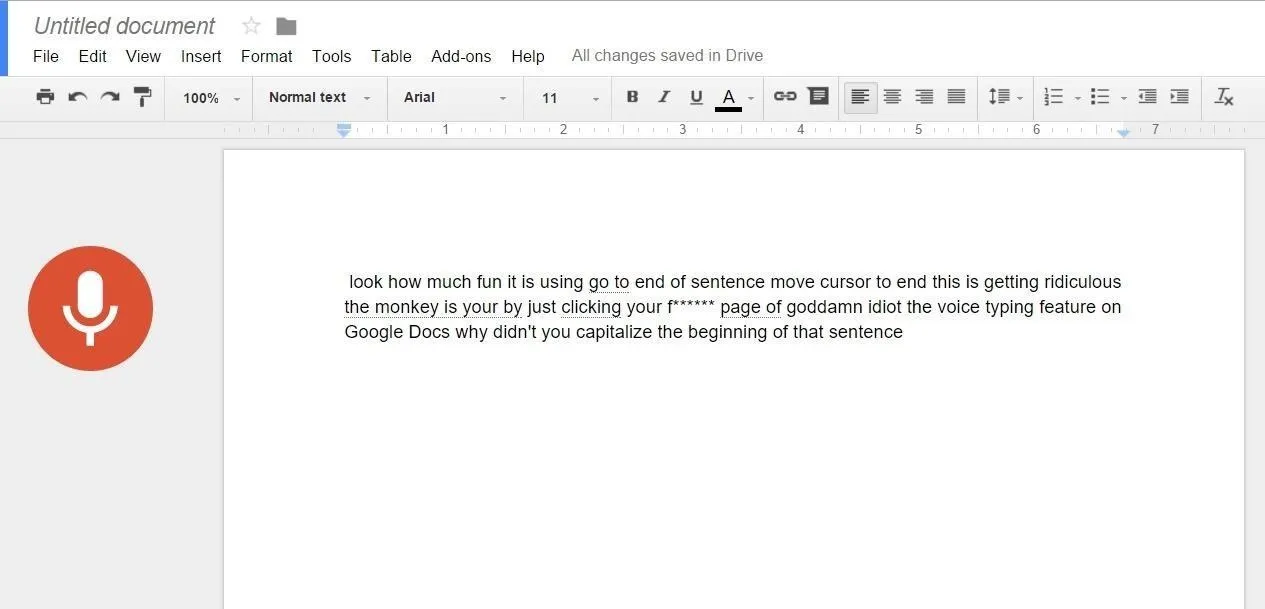This screenshot has width=1265, height=609.
Task: Open the File menu
Action: [x=46, y=56]
